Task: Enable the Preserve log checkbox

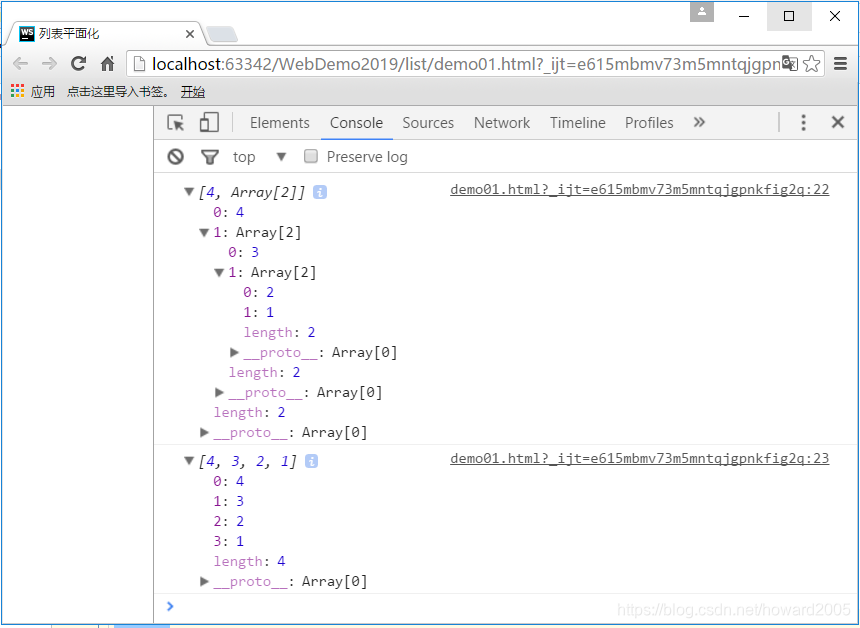Action: [311, 156]
